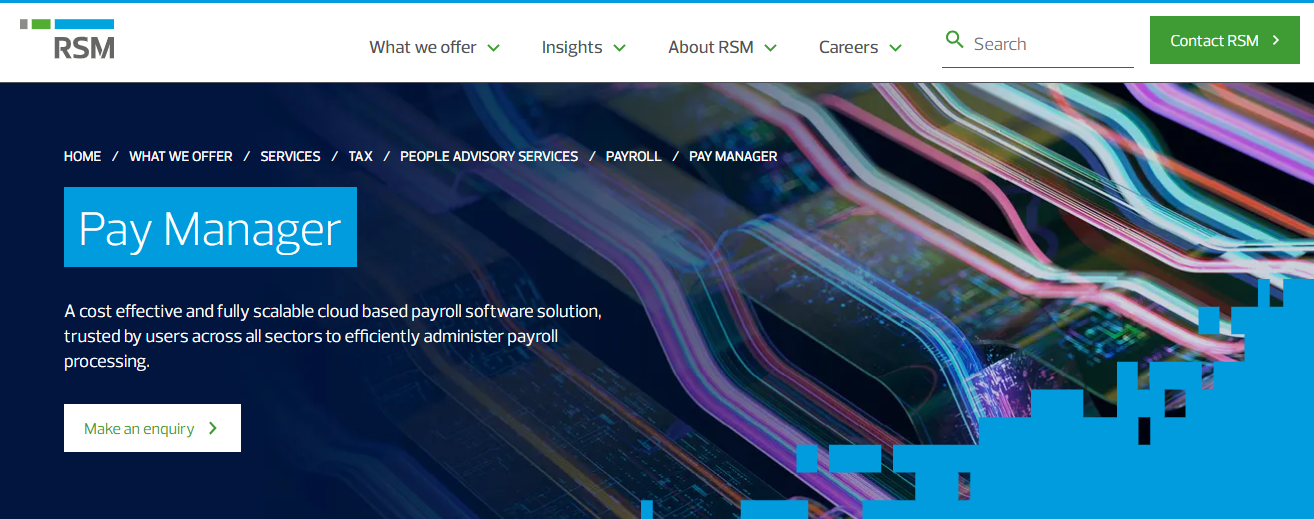Click the Make an enquiry button
The image size is (1314, 519).
click(x=152, y=428)
